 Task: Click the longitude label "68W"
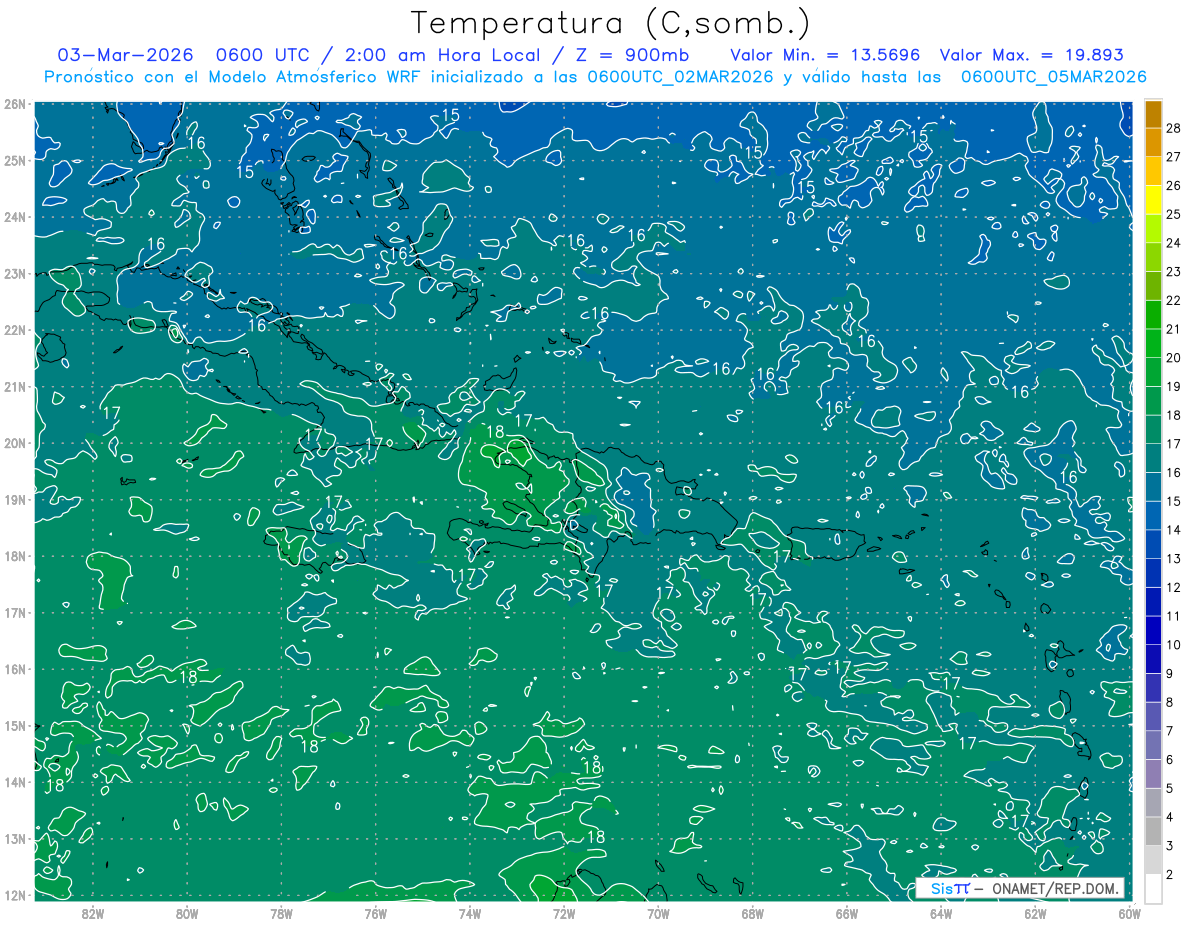pyautogui.click(x=752, y=913)
